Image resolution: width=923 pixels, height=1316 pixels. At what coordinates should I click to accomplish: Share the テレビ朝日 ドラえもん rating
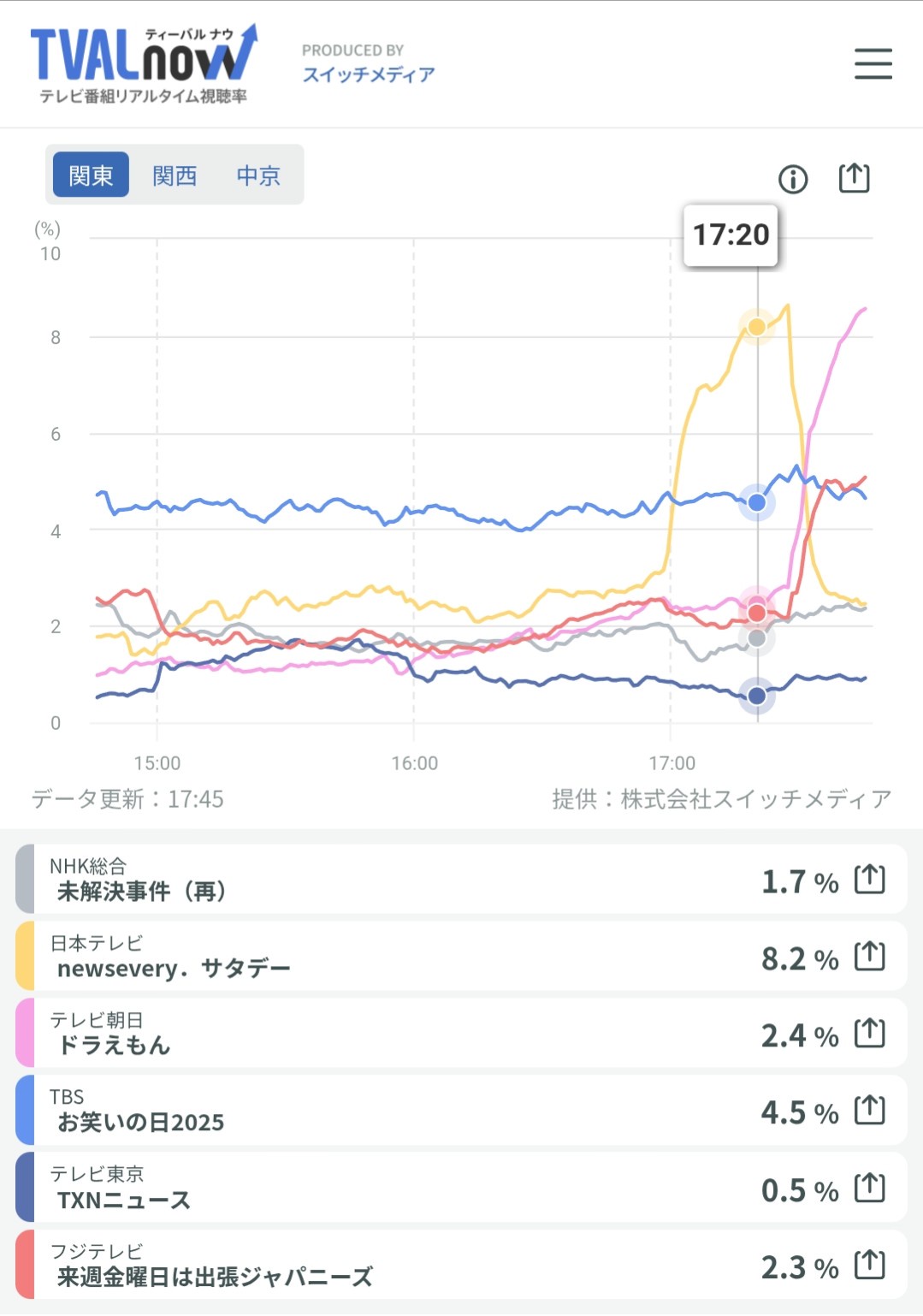870,1033
